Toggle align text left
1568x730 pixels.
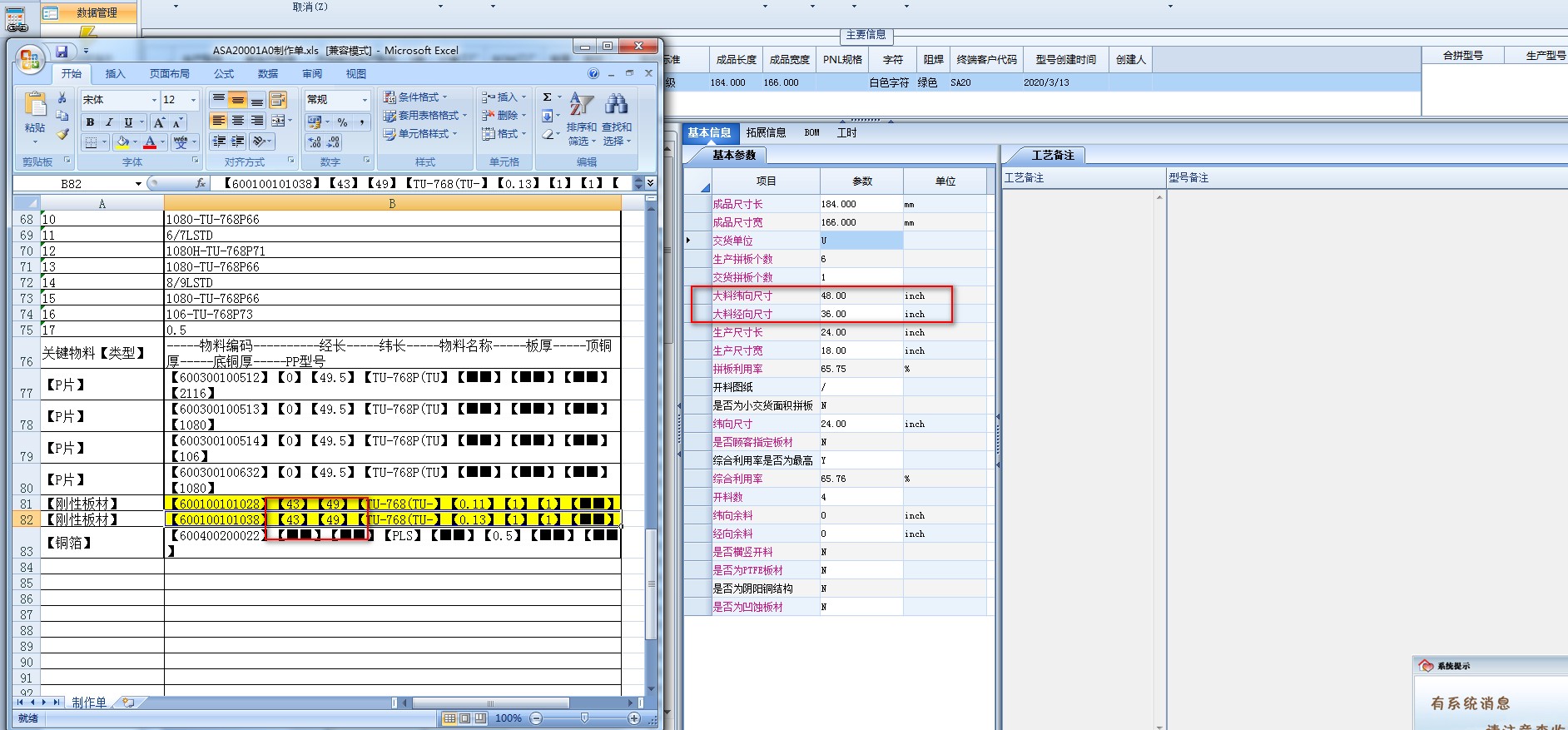(219, 121)
